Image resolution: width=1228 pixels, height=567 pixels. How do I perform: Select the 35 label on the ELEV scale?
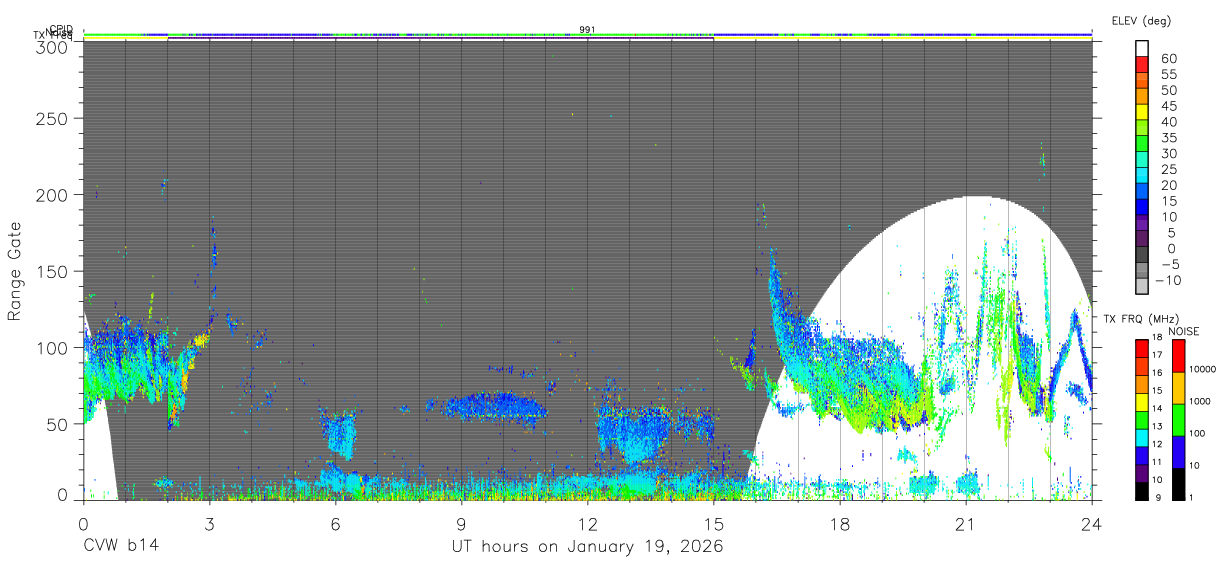pos(1169,138)
